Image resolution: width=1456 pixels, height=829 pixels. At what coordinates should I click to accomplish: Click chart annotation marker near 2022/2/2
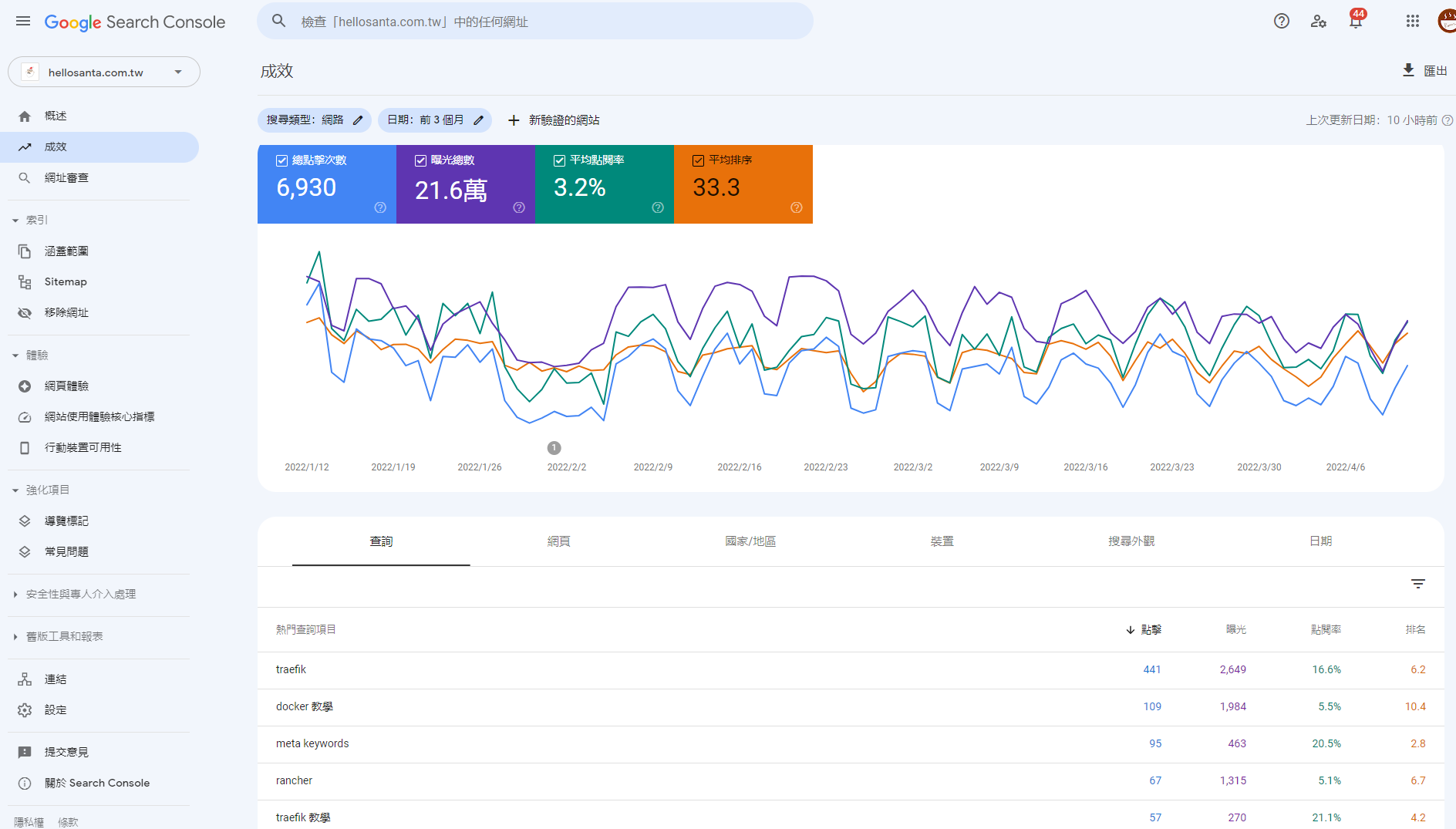point(554,448)
